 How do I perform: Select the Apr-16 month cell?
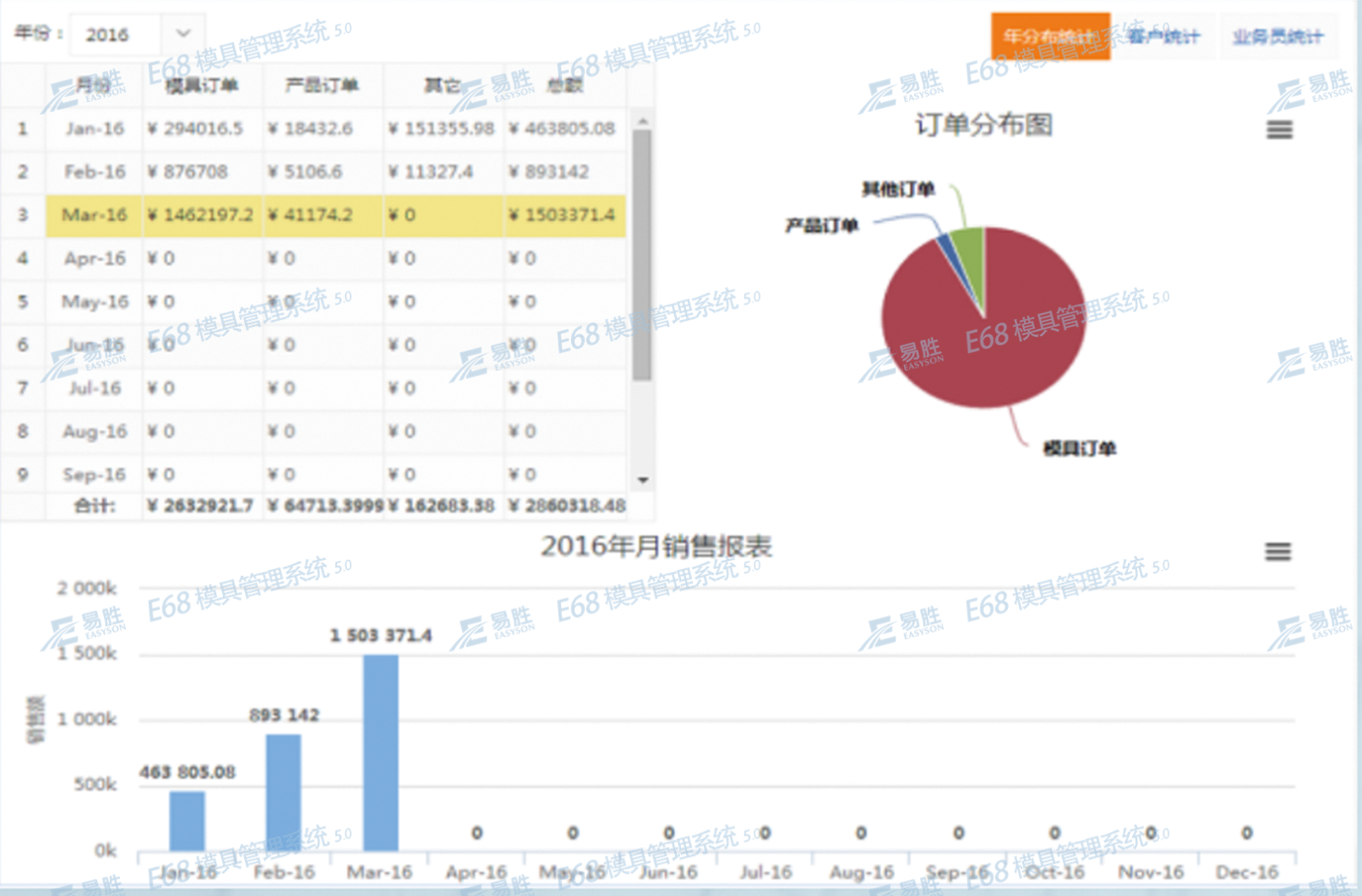(x=94, y=259)
